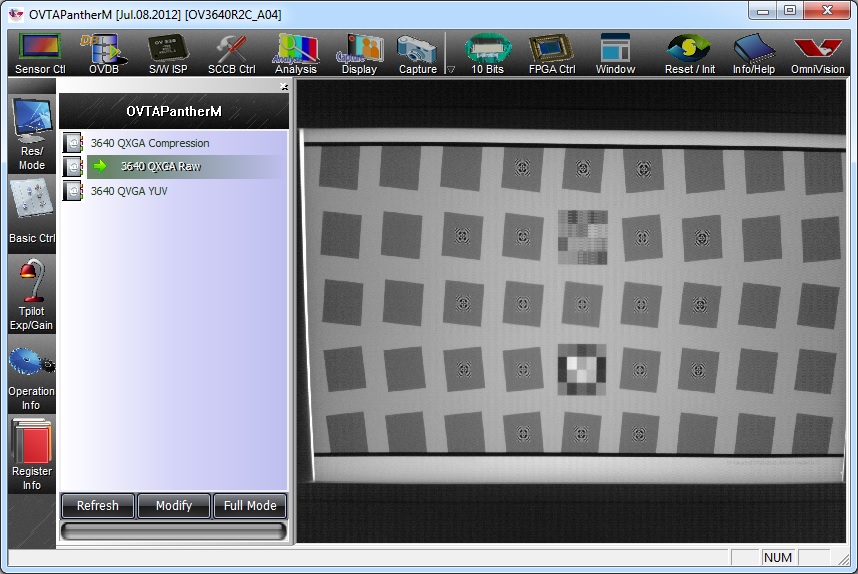Open the S/W ISP chip icon
The width and height of the screenshot is (858, 574).
pos(168,54)
